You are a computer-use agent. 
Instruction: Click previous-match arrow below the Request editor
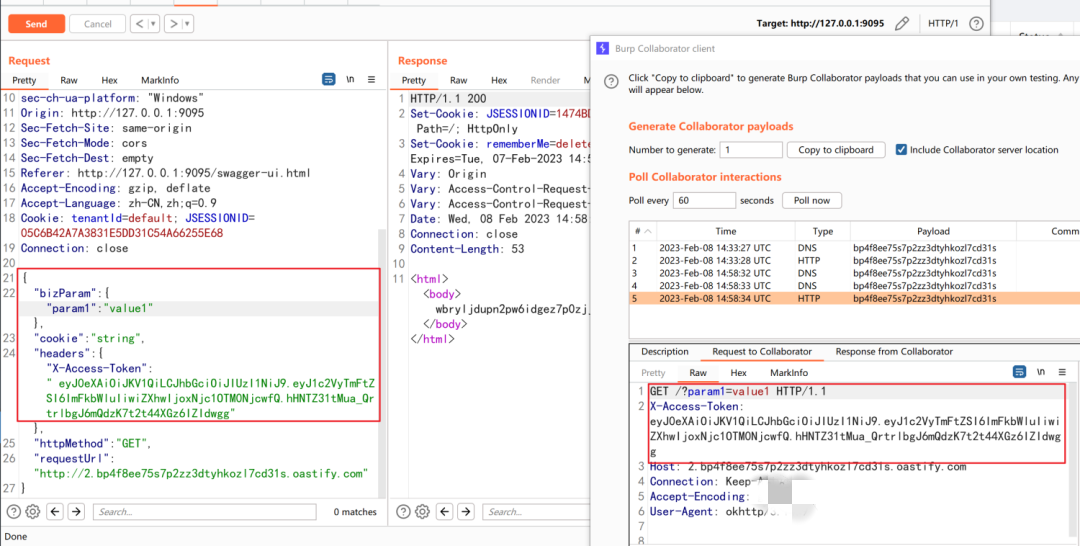tap(56, 512)
